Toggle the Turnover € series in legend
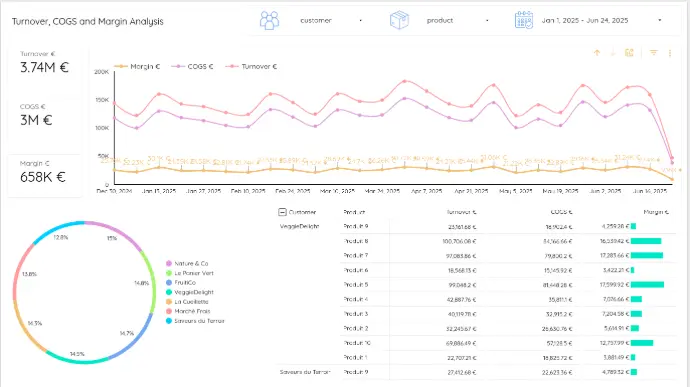 click(x=251, y=66)
